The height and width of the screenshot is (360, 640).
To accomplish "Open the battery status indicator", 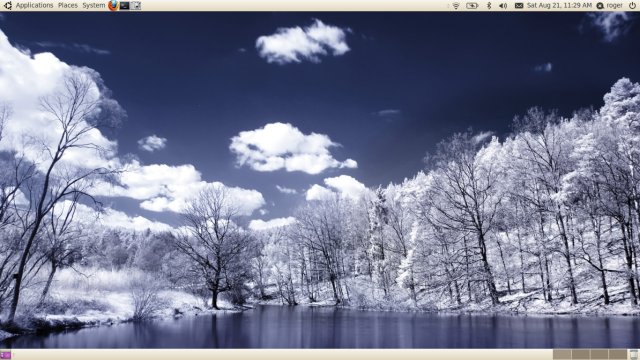I will (472, 6).
